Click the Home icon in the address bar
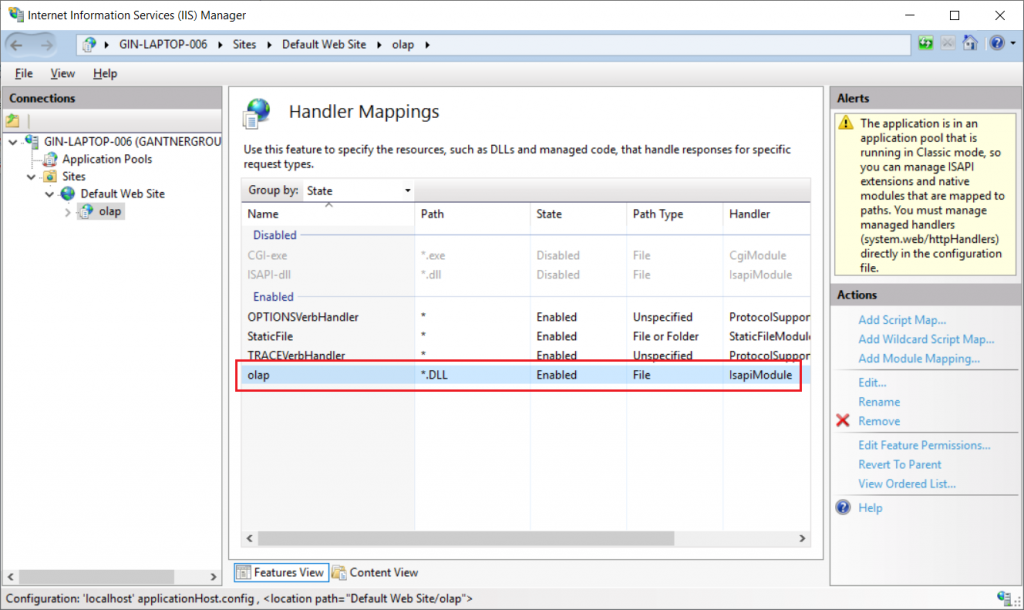The width and height of the screenshot is (1024, 610). tap(970, 44)
